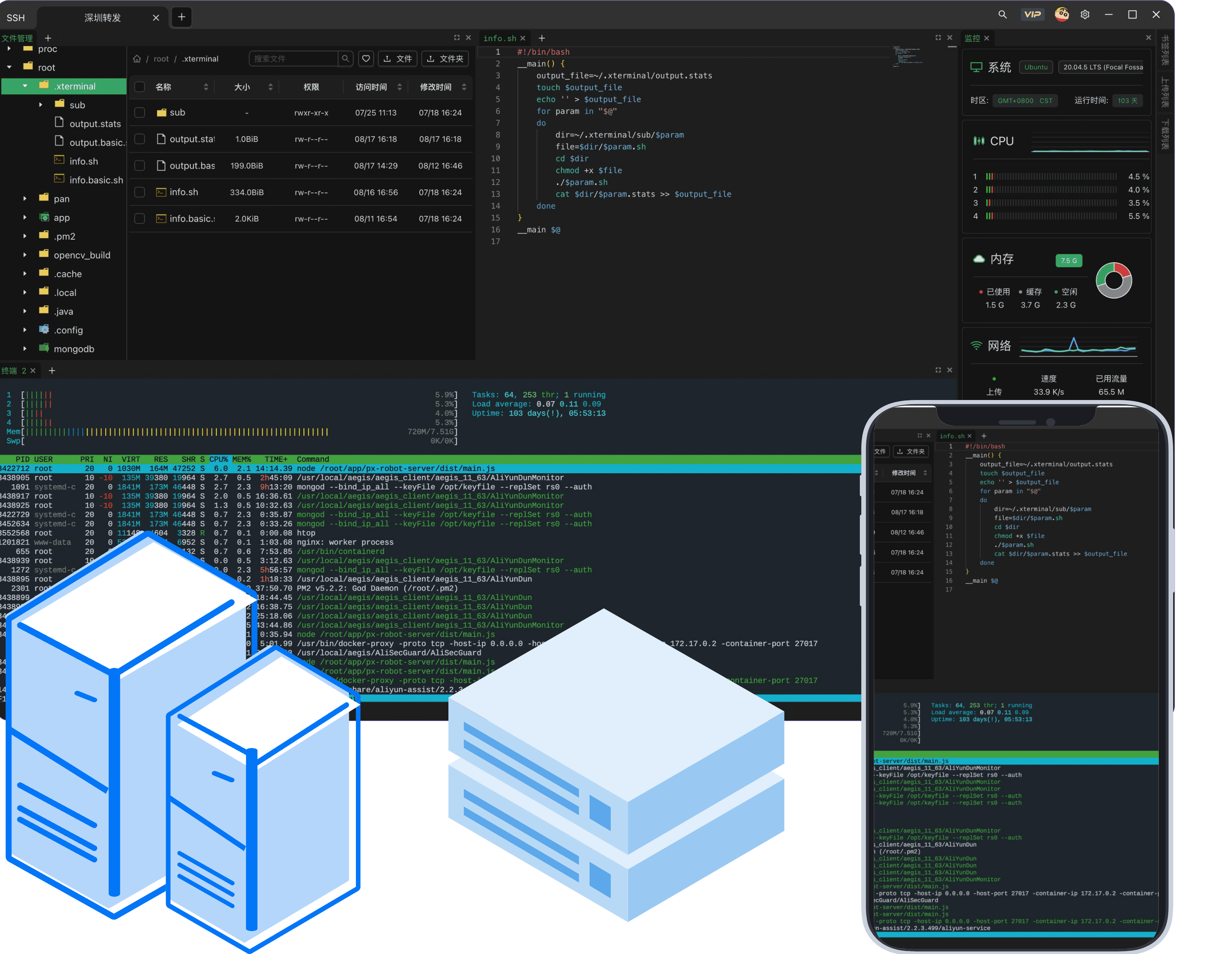Viewport: 1232px width, 954px height.
Task: Open a new SSH session tab
Action: [182, 17]
